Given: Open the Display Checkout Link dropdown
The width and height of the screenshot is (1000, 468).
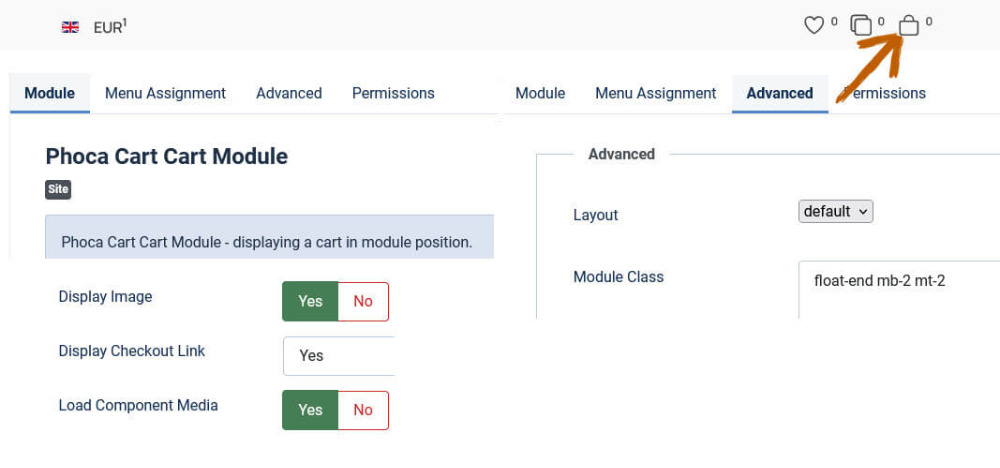Looking at the screenshot, I should (x=338, y=355).
